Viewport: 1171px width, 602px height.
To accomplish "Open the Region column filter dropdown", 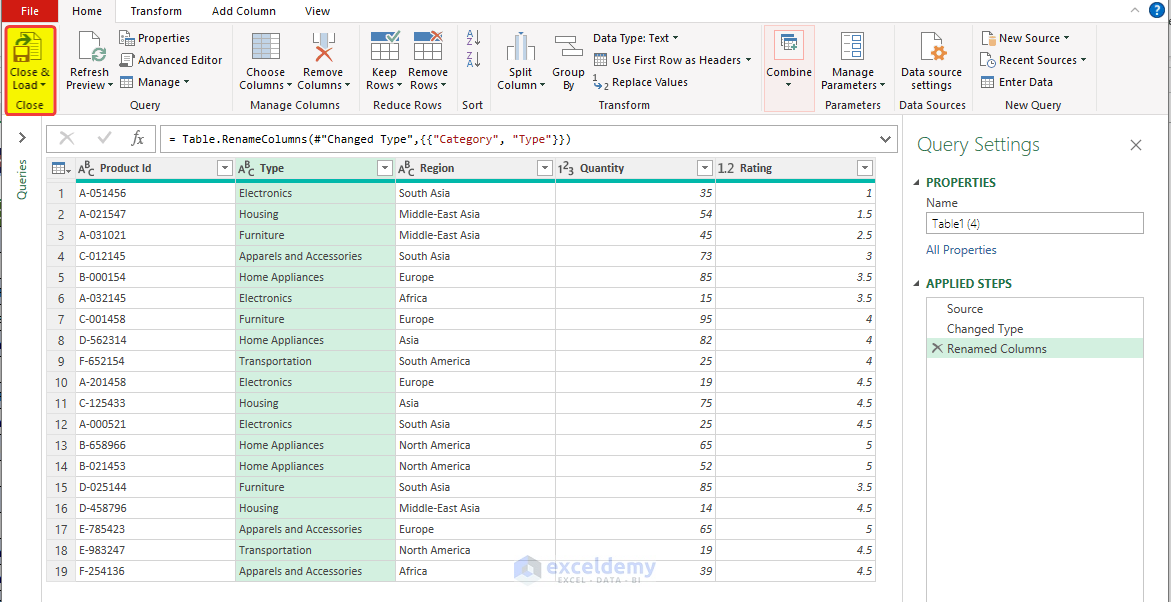I will (544, 169).
